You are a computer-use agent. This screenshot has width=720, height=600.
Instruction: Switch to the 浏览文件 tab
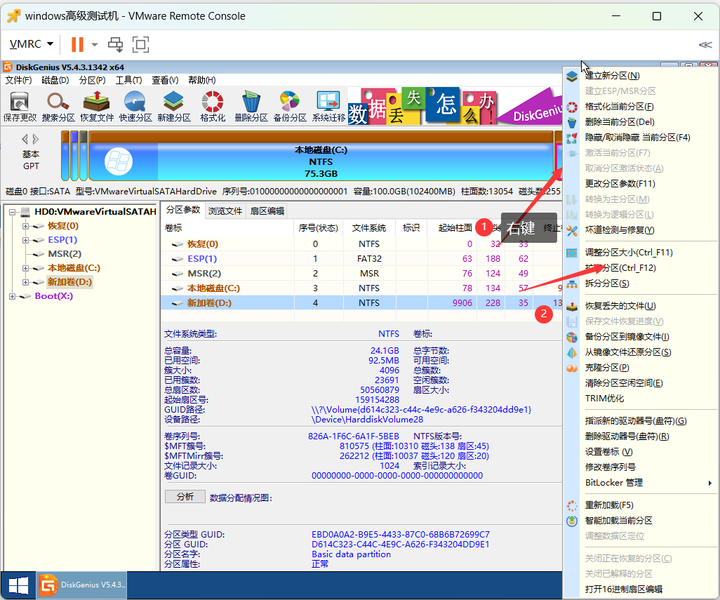pos(225,211)
